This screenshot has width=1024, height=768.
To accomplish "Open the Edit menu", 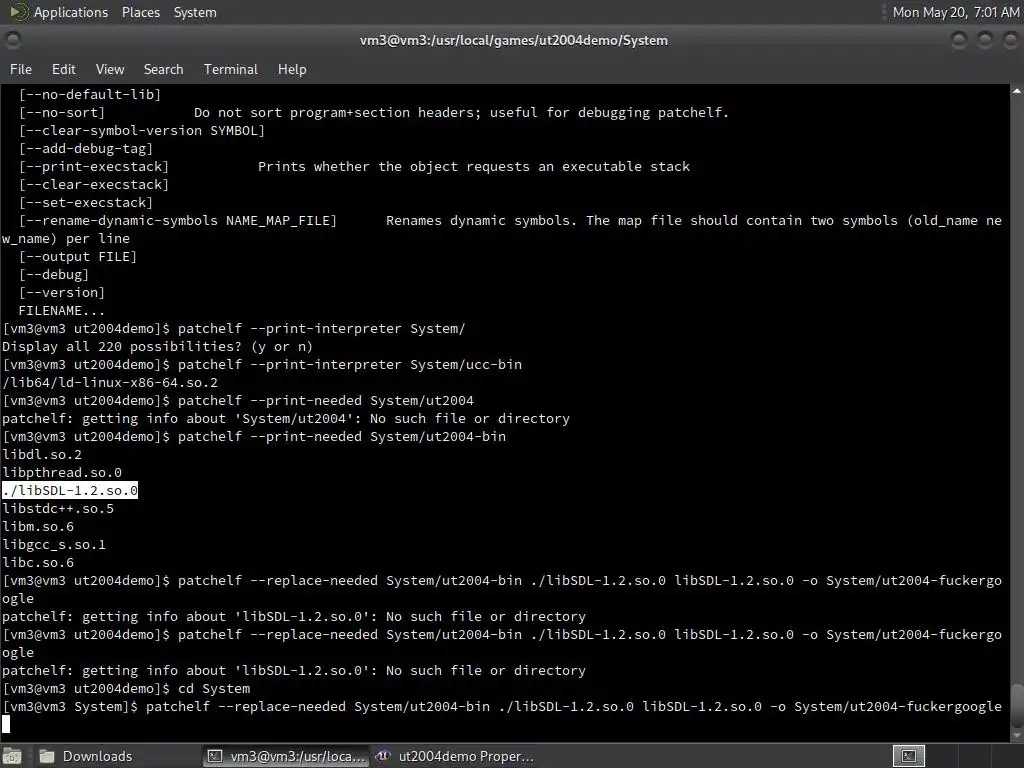I will coord(63,69).
